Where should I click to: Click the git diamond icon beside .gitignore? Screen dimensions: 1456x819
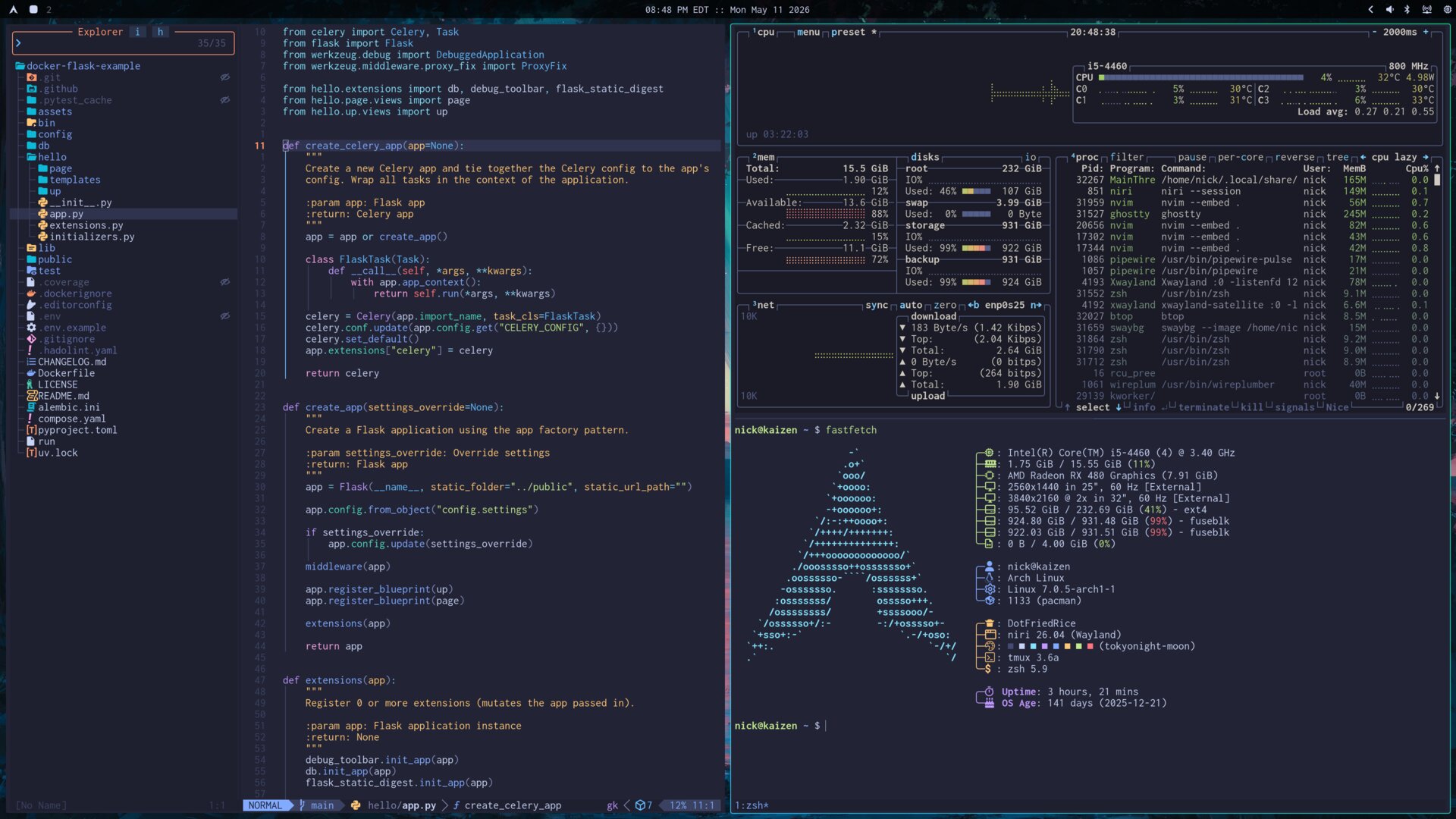point(31,339)
